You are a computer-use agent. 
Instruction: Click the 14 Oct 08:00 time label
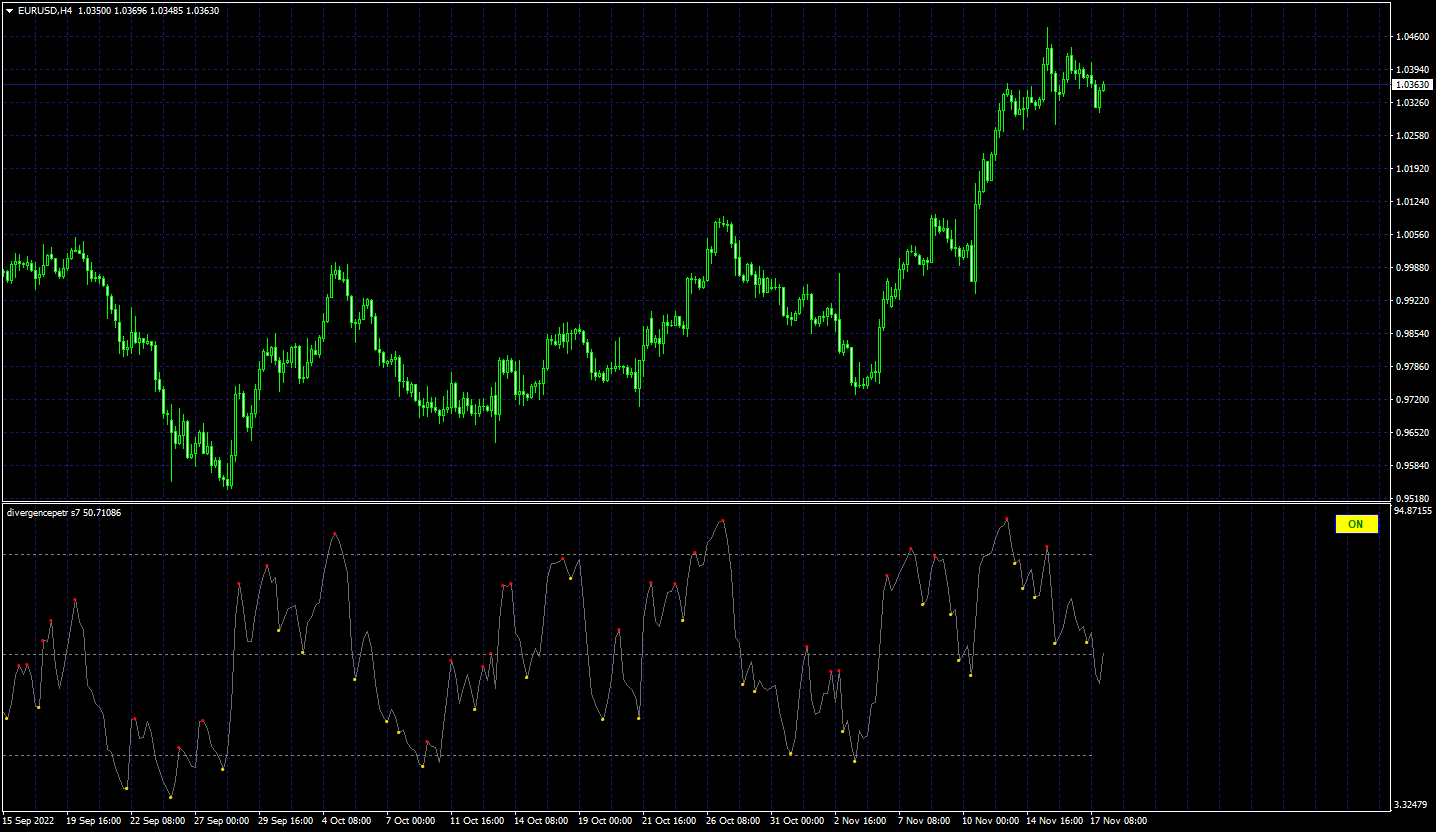[x=541, y=821]
